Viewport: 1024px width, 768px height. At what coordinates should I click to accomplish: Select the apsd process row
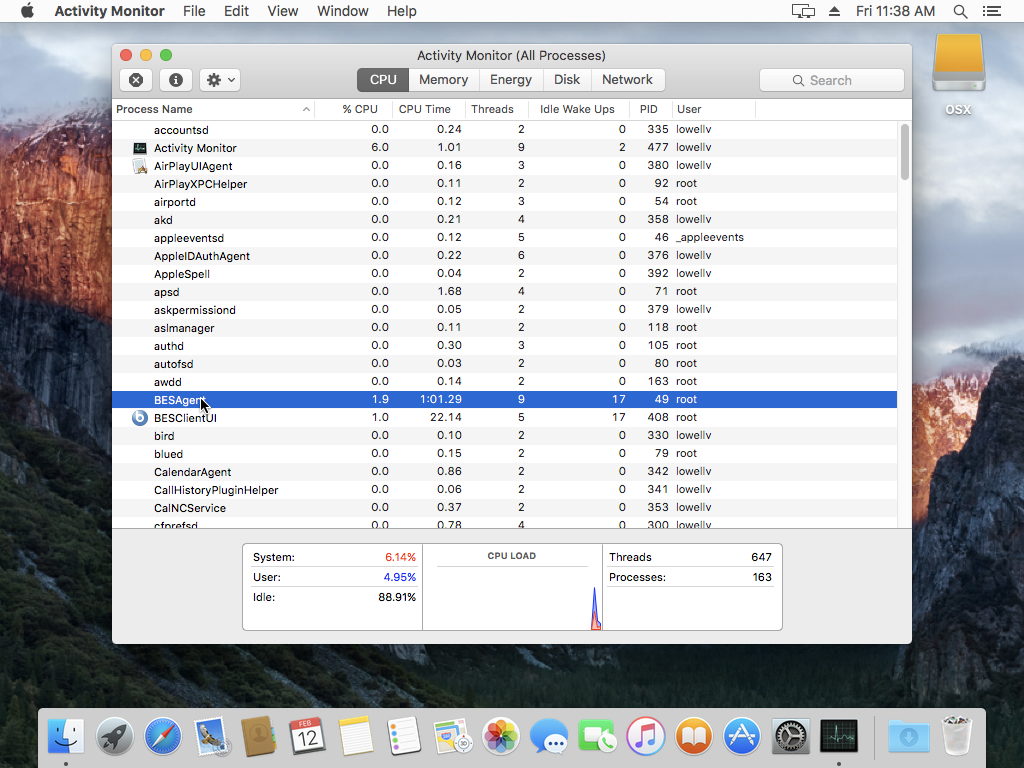point(504,291)
